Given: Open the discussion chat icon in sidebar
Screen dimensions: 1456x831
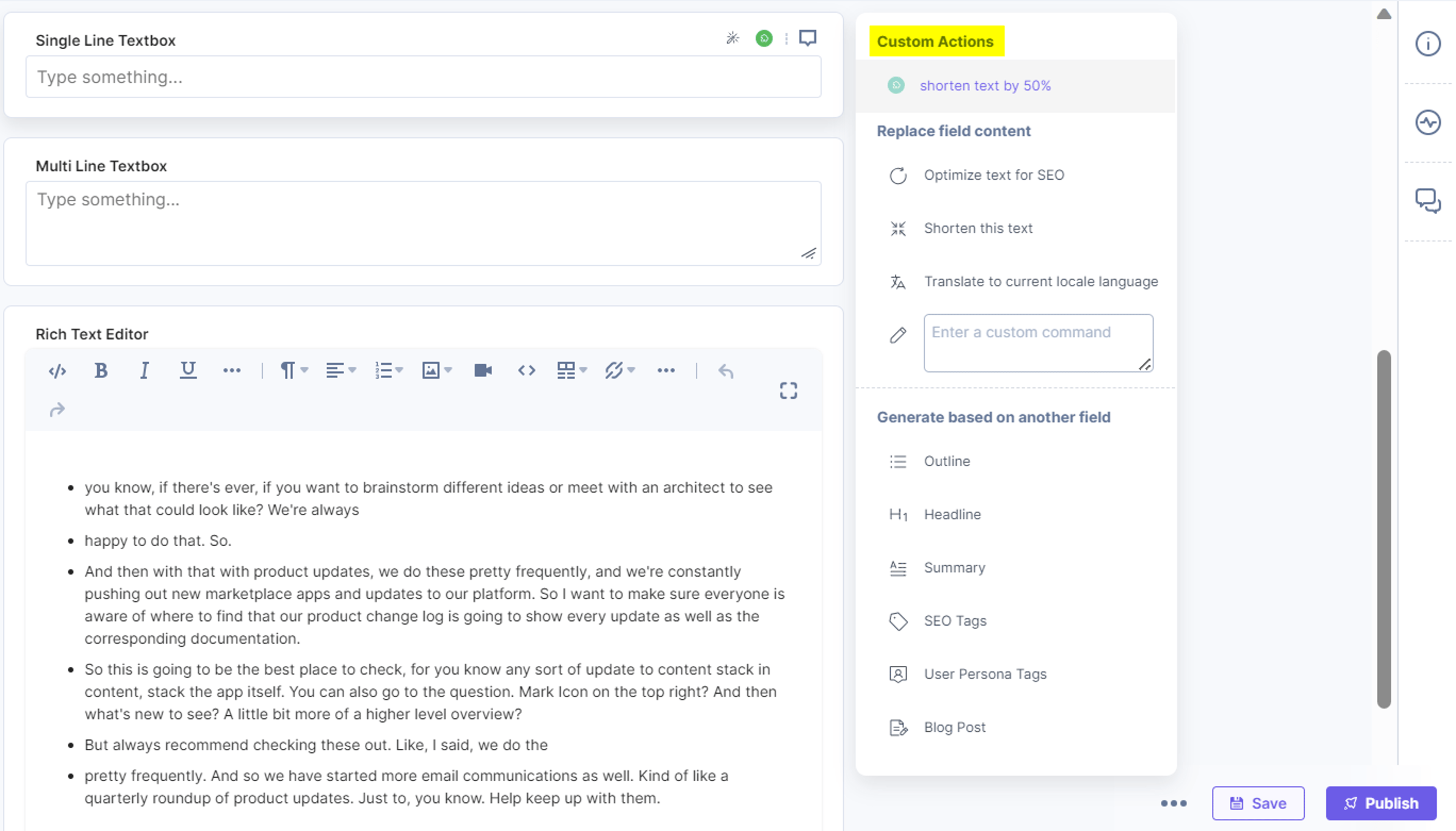Looking at the screenshot, I should [1428, 200].
